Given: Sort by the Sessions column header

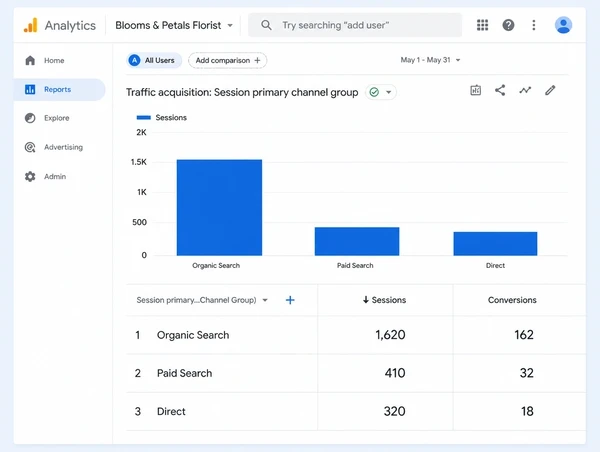Looking at the screenshot, I should 385,300.
